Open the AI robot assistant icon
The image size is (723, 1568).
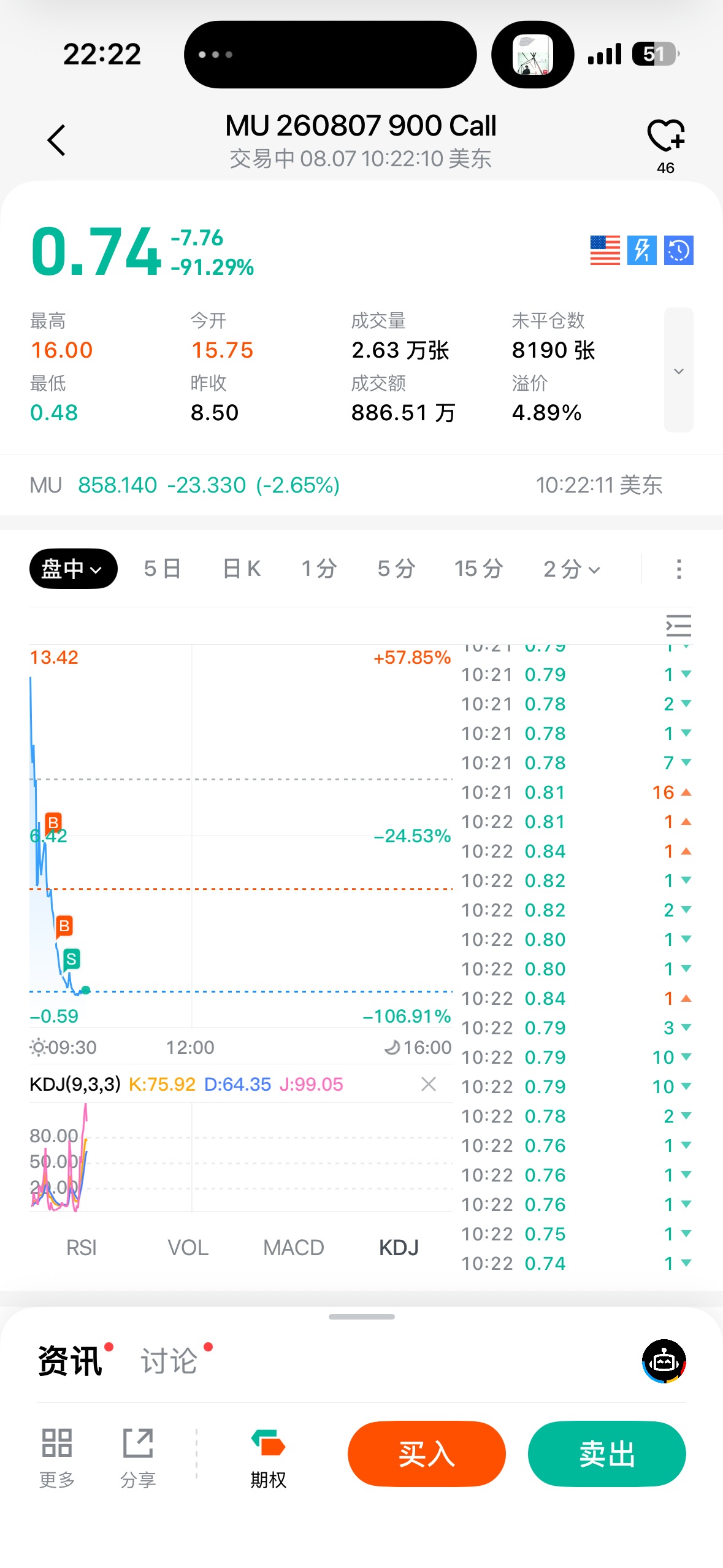[x=664, y=1361]
